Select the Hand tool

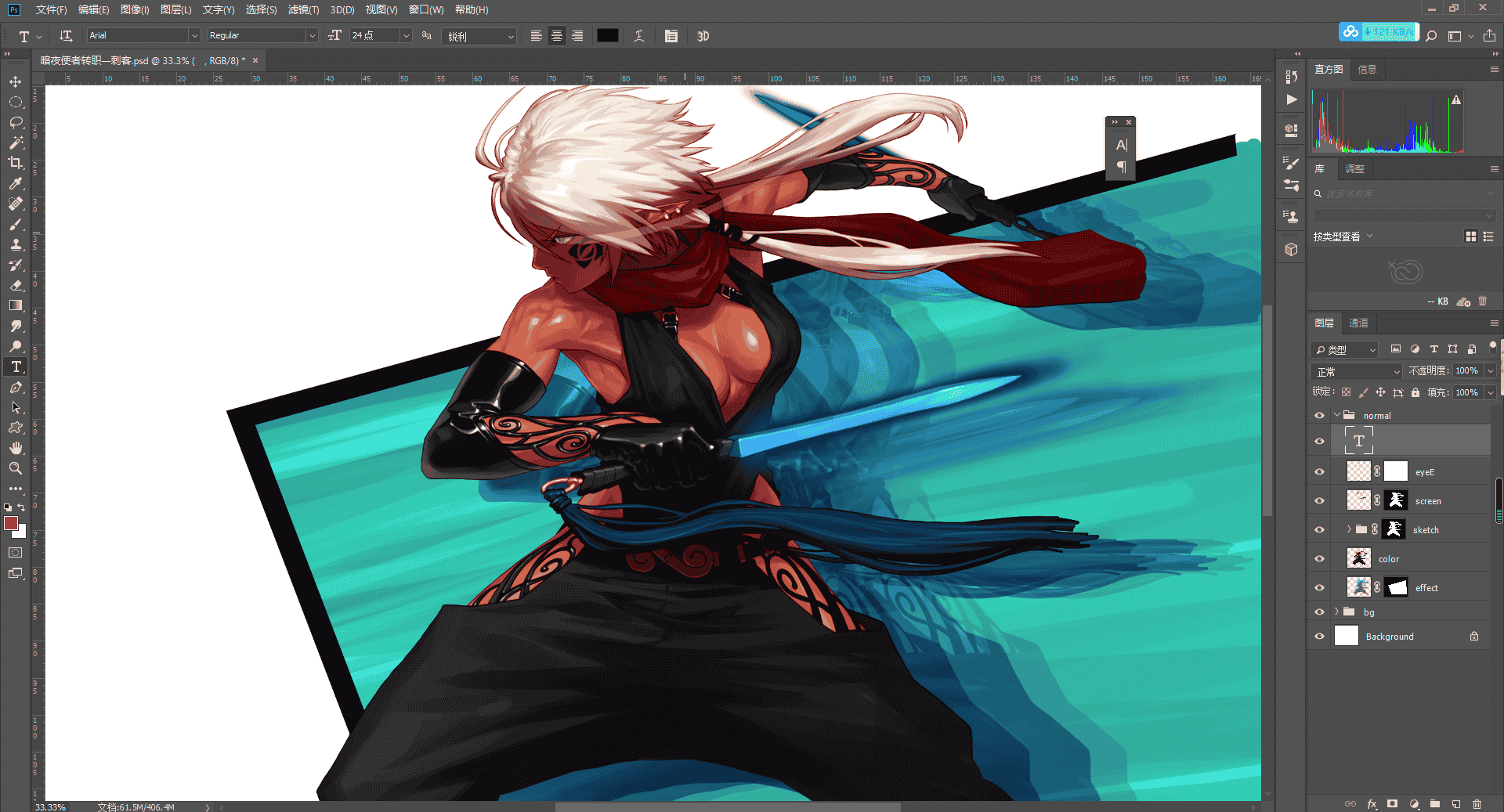coord(16,448)
